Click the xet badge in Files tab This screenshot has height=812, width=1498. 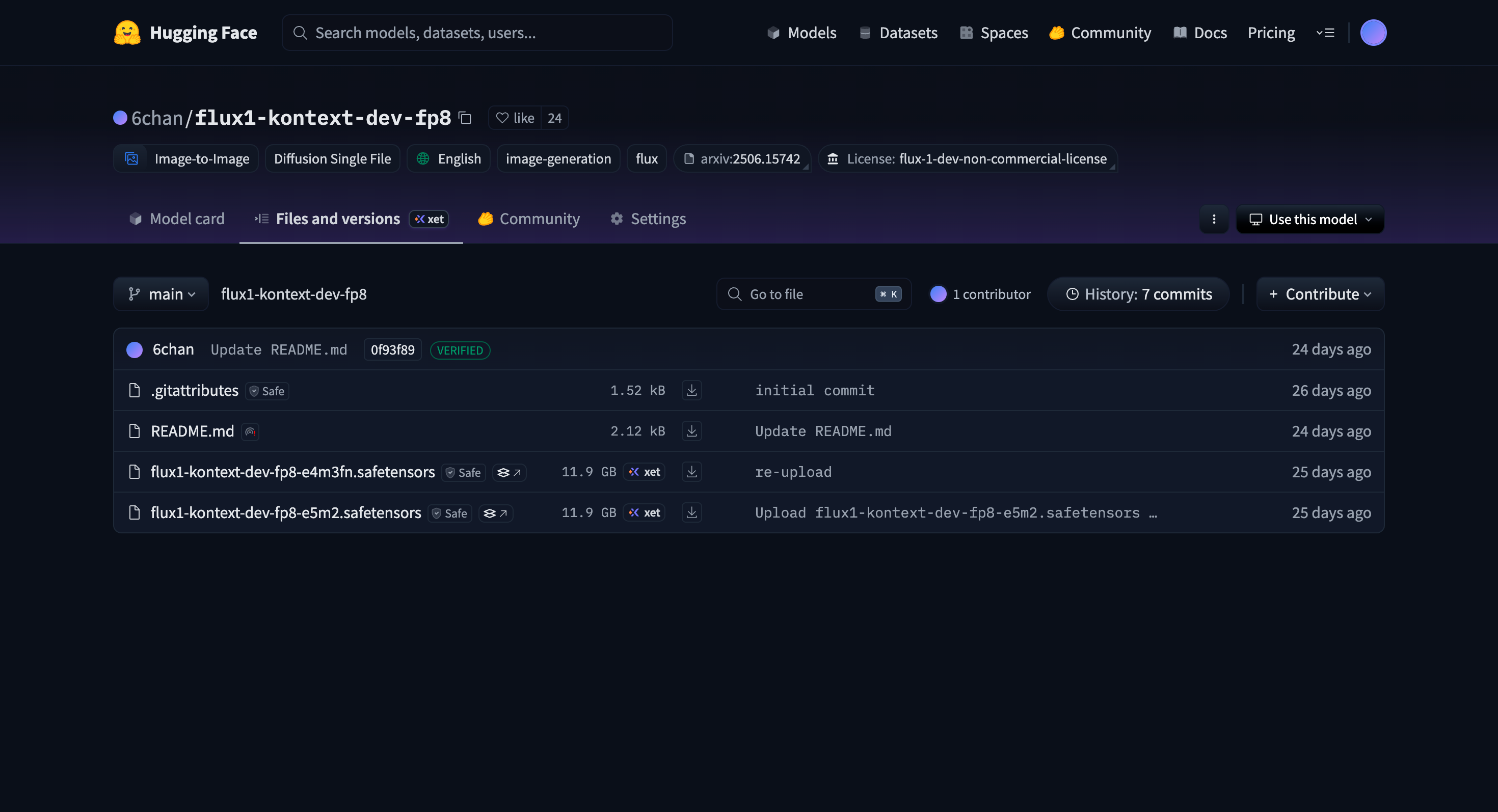click(x=429, y=219)
